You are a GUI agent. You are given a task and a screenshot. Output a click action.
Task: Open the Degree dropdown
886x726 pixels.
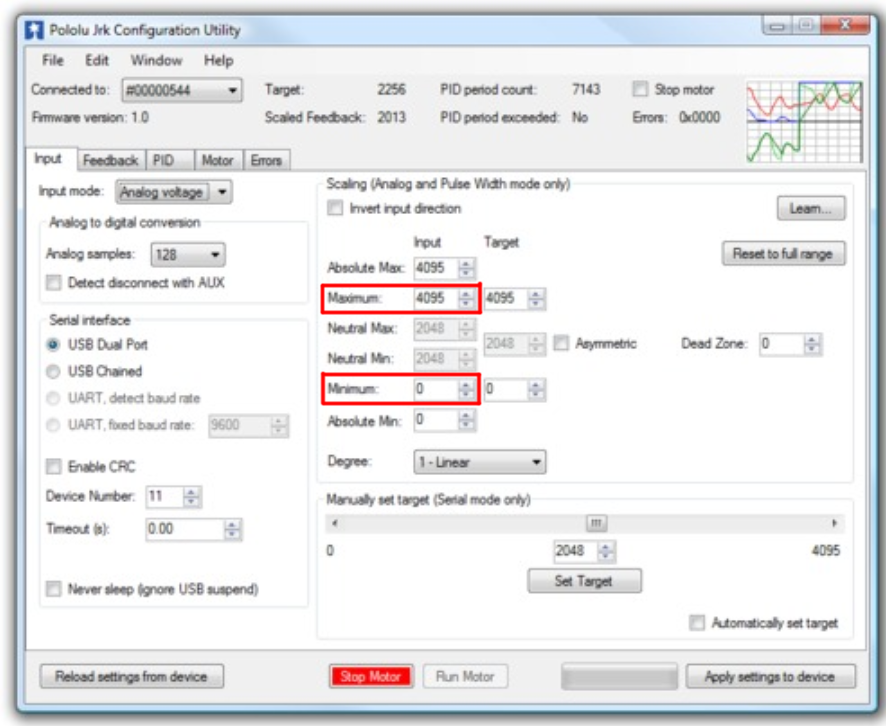480,462
